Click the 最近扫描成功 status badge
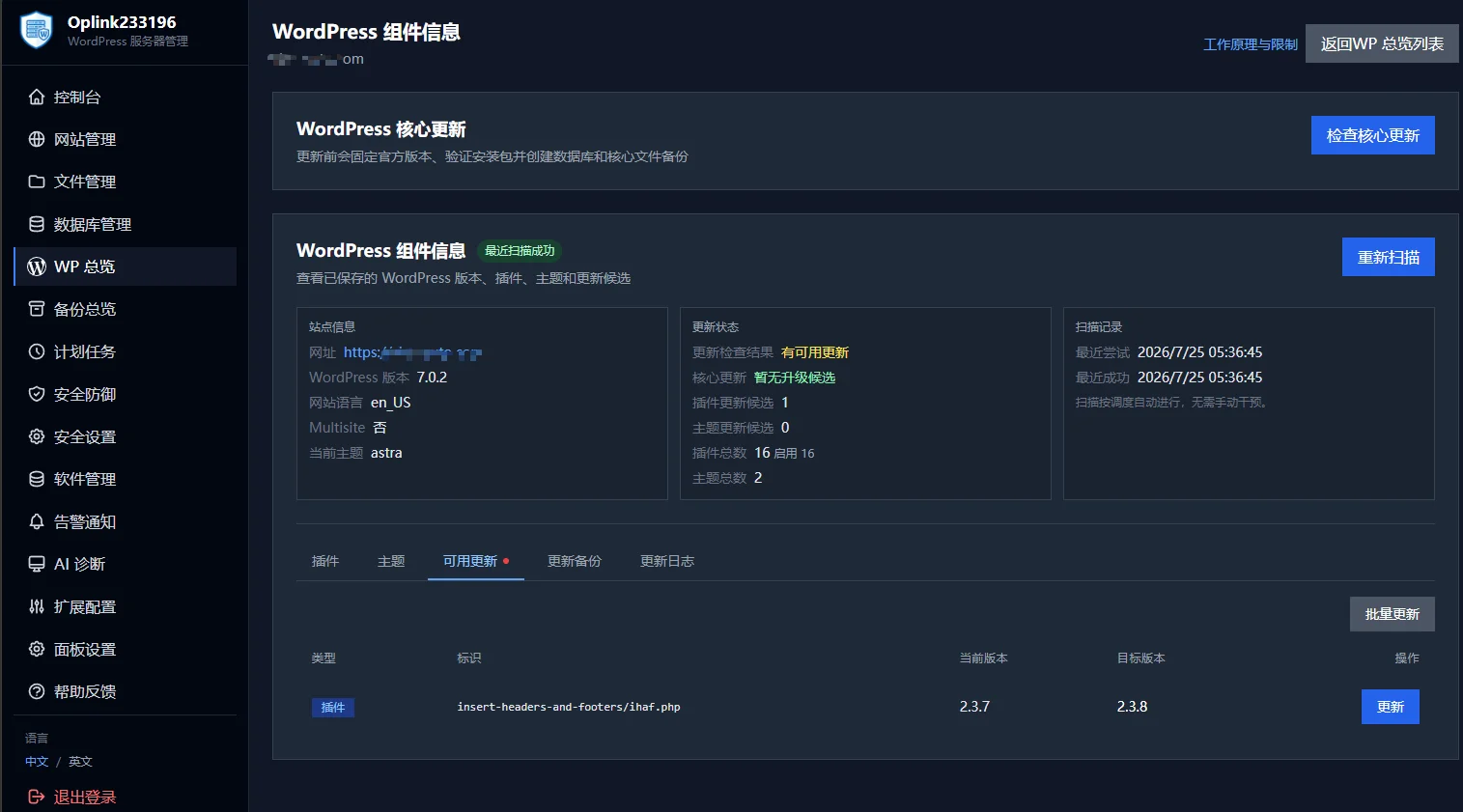 [x=520, y=251]
